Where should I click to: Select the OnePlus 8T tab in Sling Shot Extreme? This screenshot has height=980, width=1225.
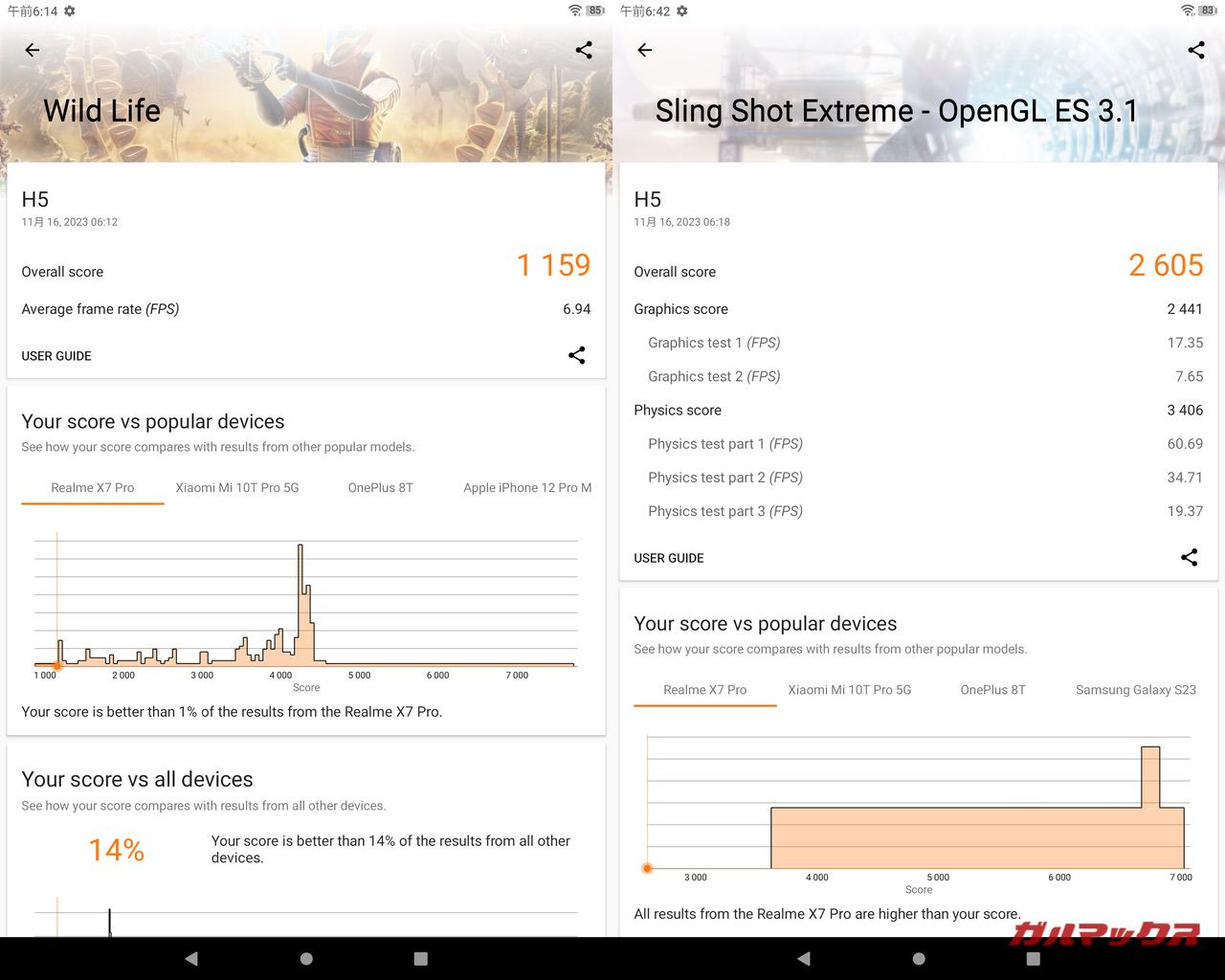(x=992, y=690)
